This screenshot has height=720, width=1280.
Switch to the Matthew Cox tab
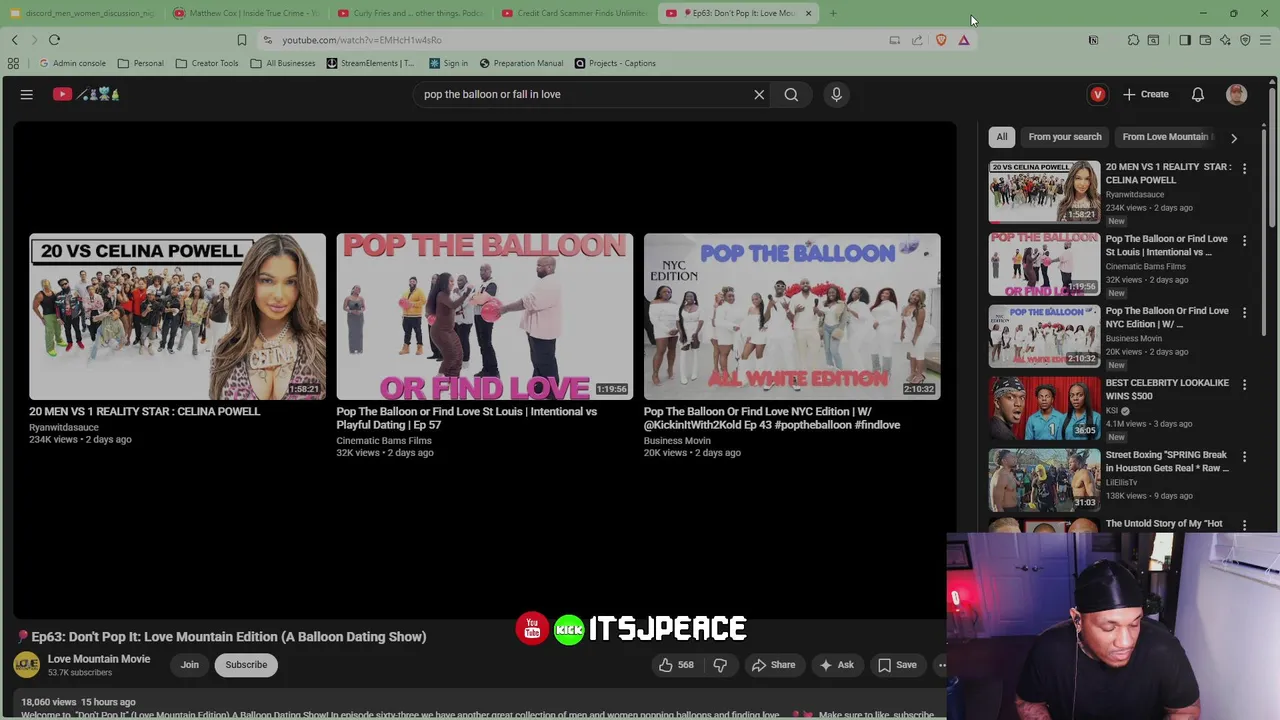pyautogui.click(x=246, y=13)
